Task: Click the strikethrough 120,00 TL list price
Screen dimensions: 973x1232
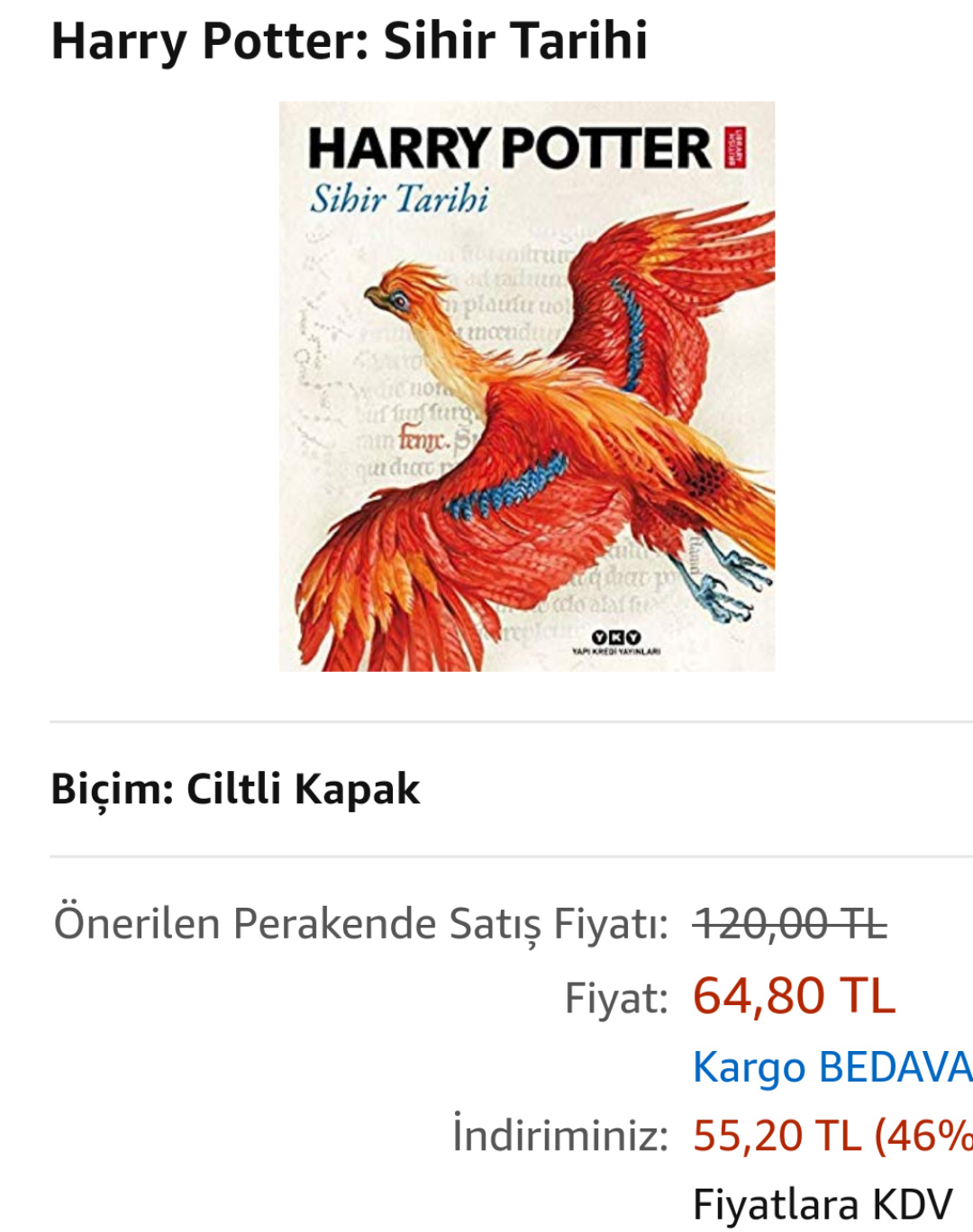Action: (790, 923)
